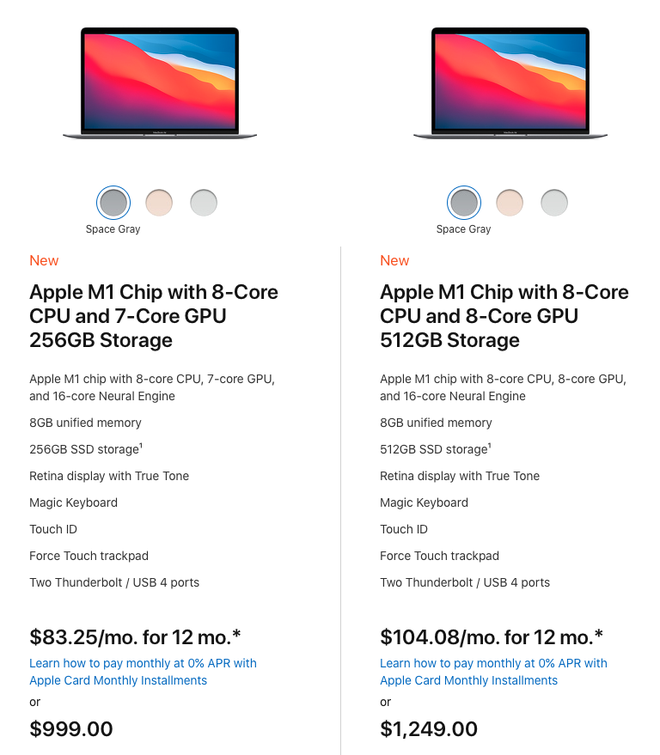Click the storage footnote on 256GB SSD storage
The height and width of the screenshot is (755, 660).
click(x=141, y=445)
